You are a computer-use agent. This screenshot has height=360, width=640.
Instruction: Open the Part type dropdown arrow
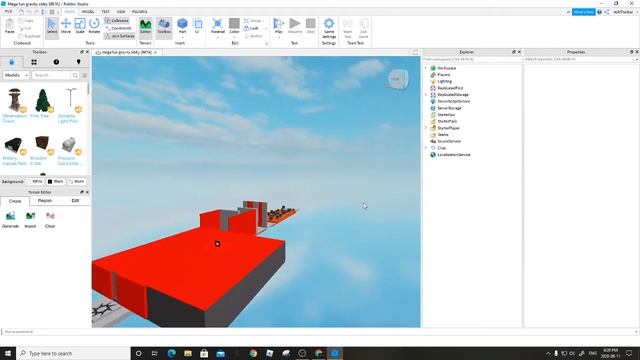tap(182, 37)
